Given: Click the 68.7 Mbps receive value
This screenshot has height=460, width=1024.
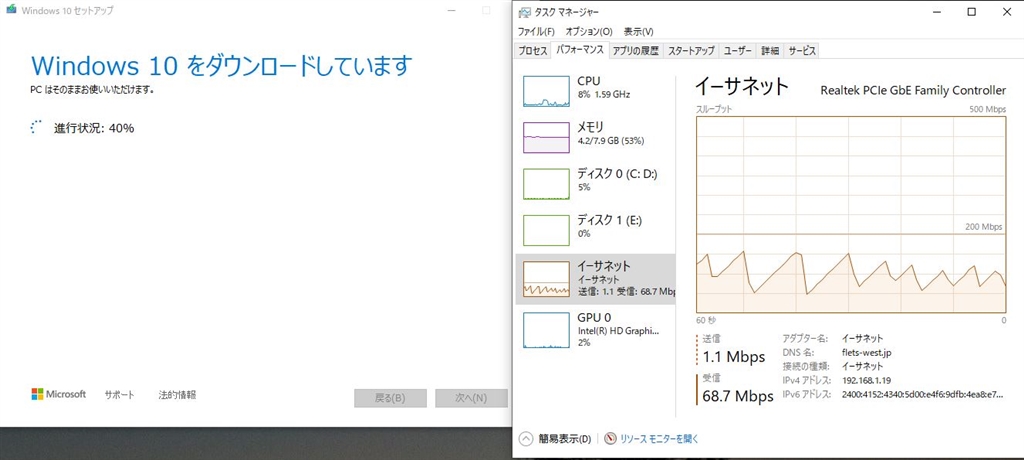Looking at the screenshot, I should click(x=737, y=396).
